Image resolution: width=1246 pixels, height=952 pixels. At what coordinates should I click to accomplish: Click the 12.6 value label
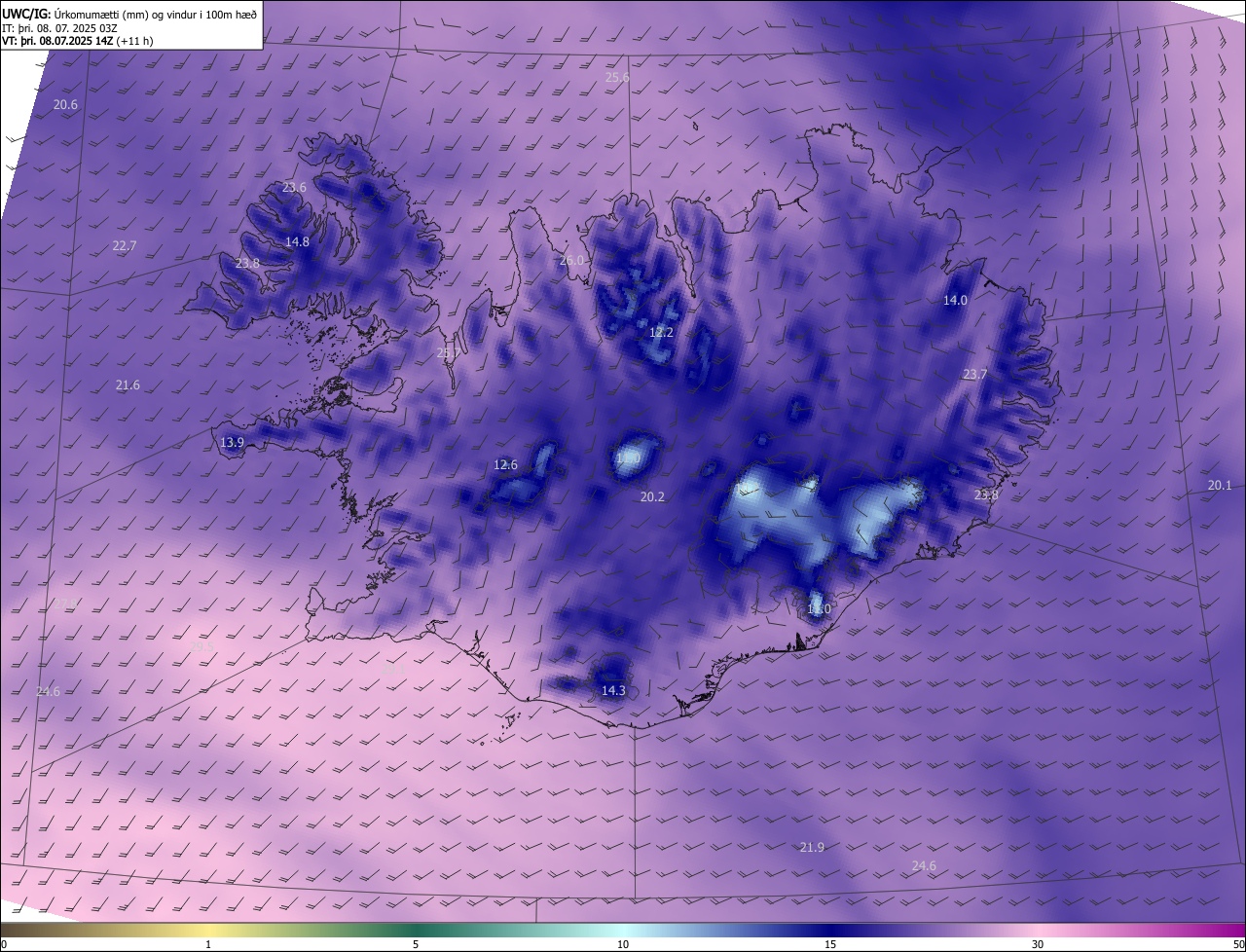pyautogui.click(x=505, y=465)
